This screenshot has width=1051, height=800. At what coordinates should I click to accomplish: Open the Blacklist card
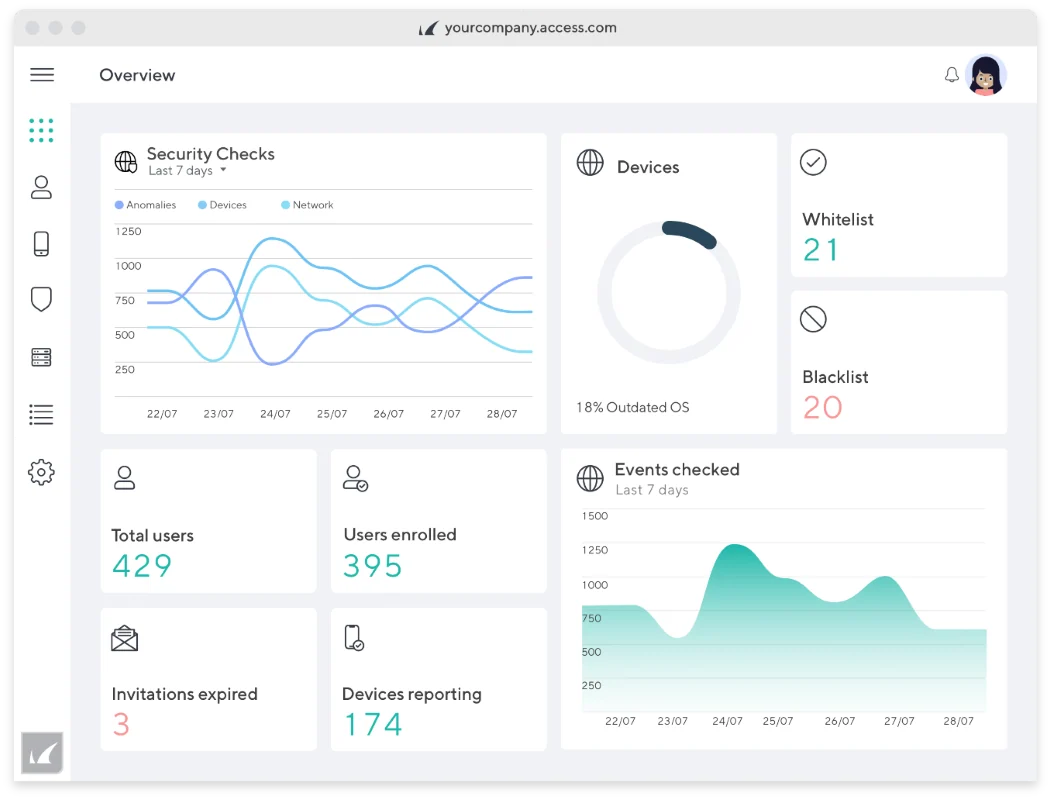click(898, 363)
